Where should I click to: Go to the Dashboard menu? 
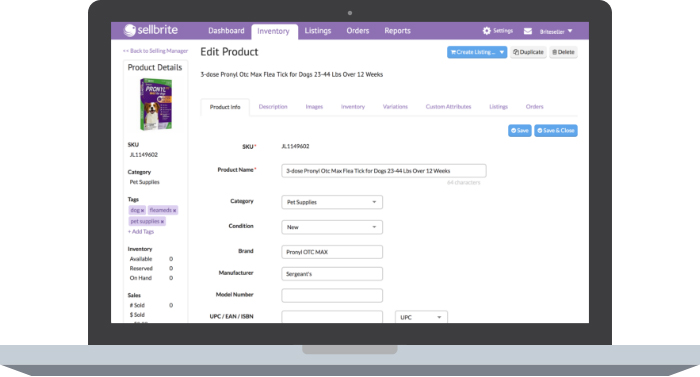(x=226, y=31)
